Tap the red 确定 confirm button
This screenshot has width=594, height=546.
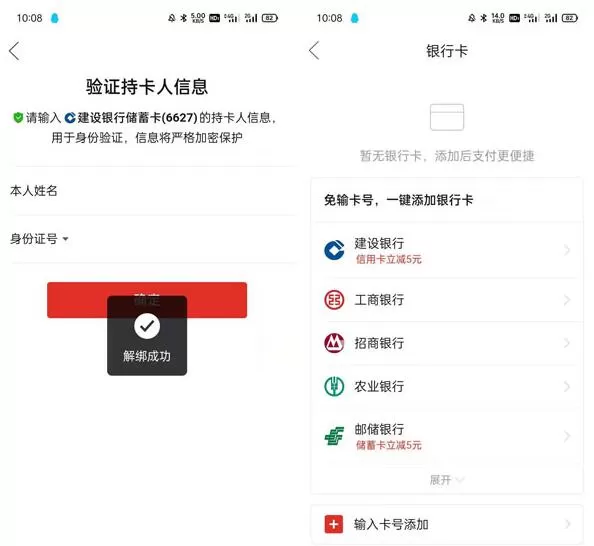[x=147, y=300]
